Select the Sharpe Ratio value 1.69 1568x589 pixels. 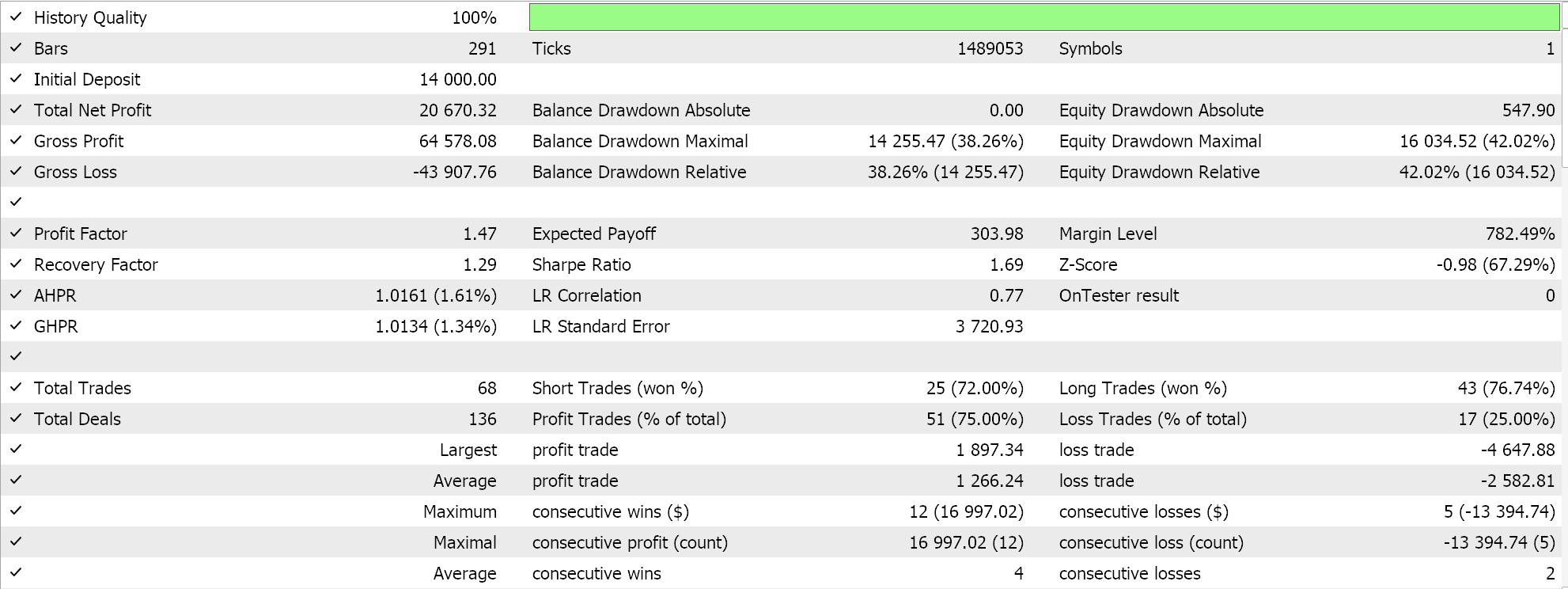1006,264
